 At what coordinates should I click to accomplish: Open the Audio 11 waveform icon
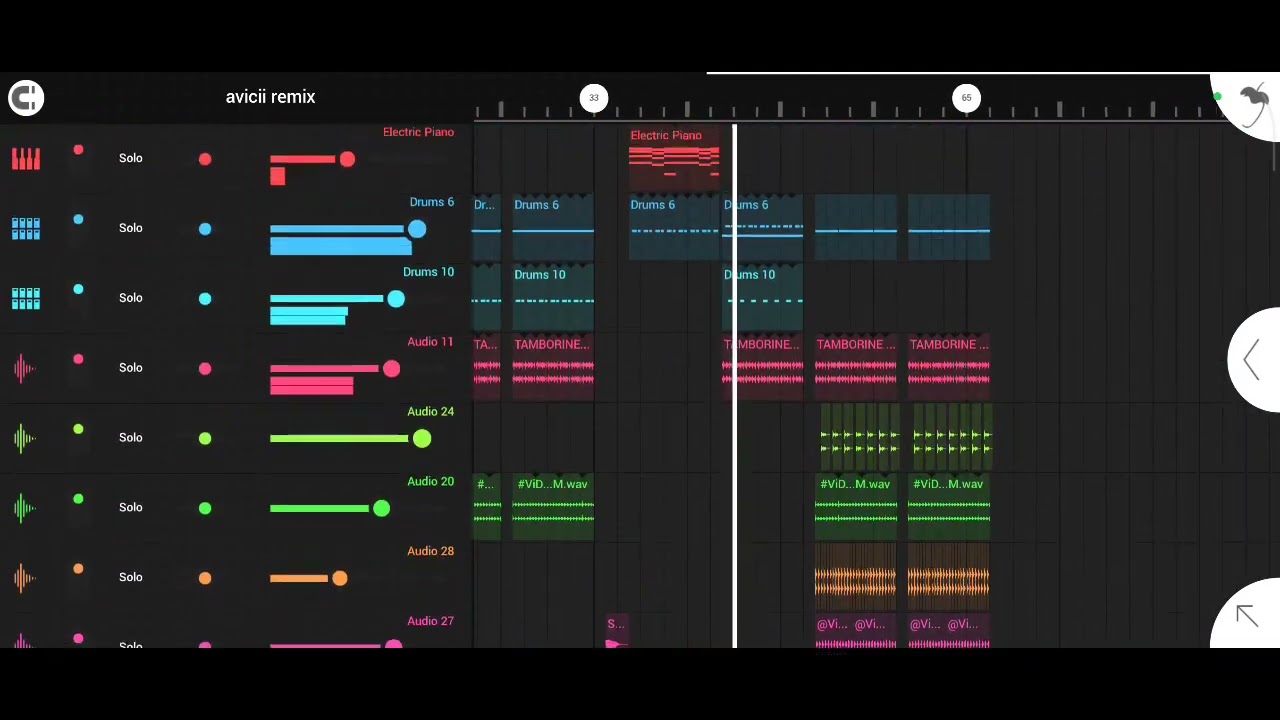[x=24, y=368]
